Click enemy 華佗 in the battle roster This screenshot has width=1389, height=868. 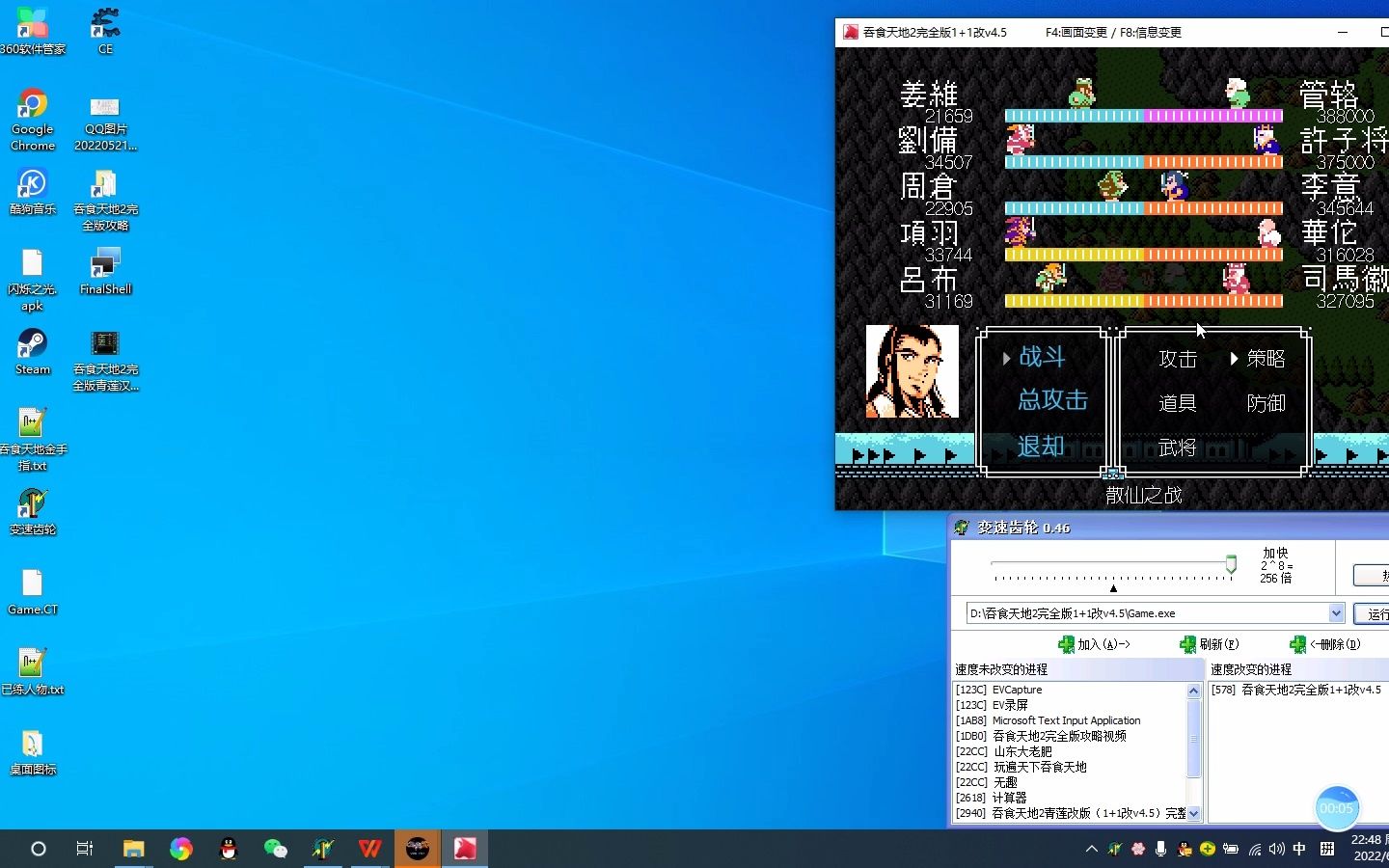click(x=1329, y=232)
